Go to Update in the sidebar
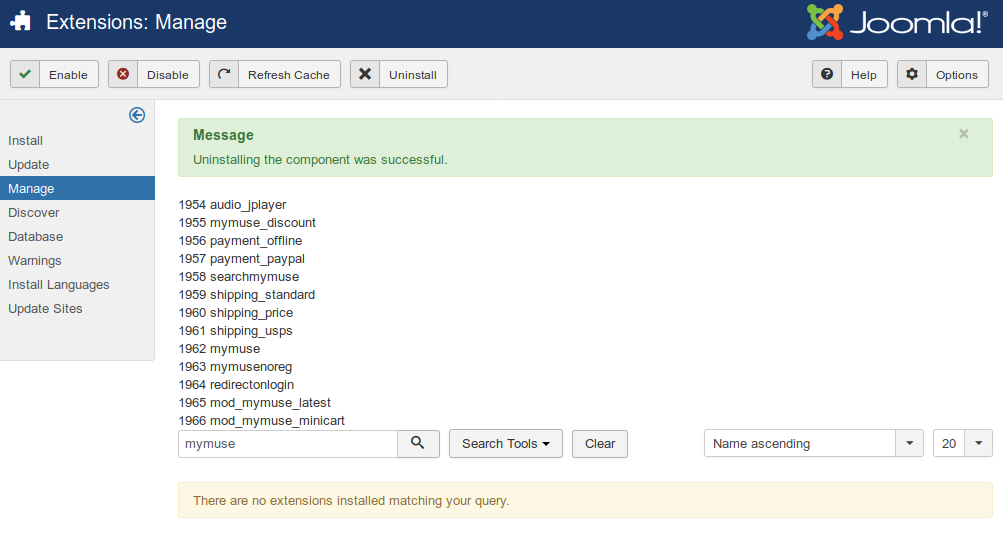This screenshot has height=553, width=1003. click(29, 164)
